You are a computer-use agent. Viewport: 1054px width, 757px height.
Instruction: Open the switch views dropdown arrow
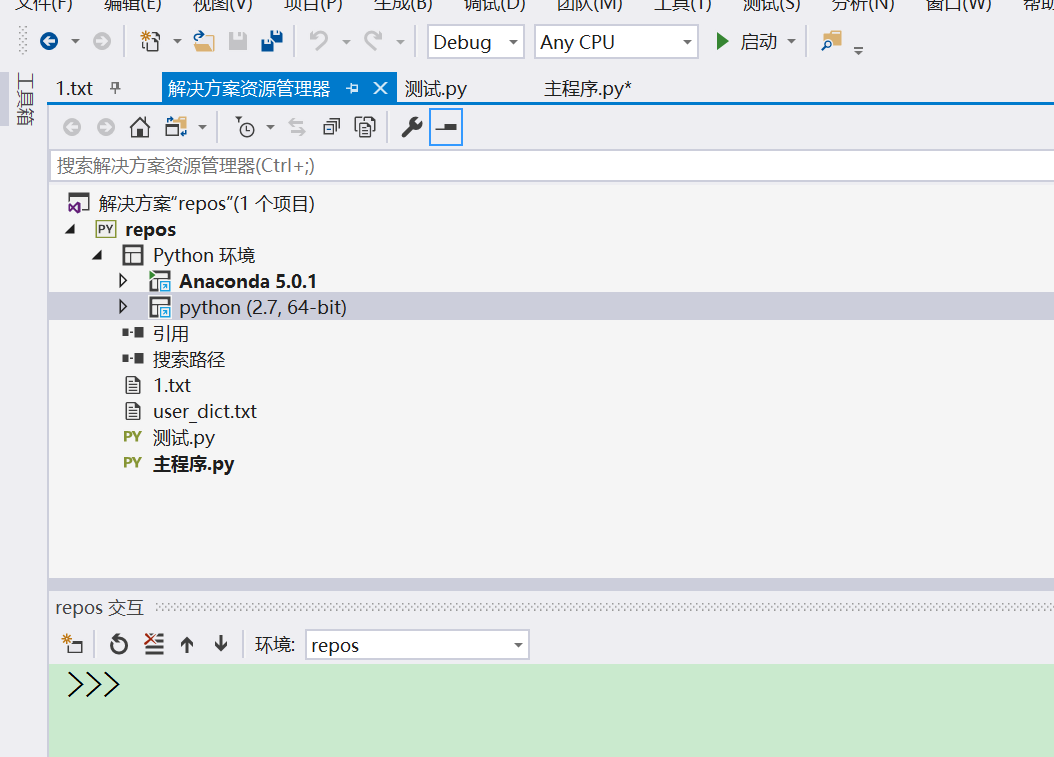(202, 127)
